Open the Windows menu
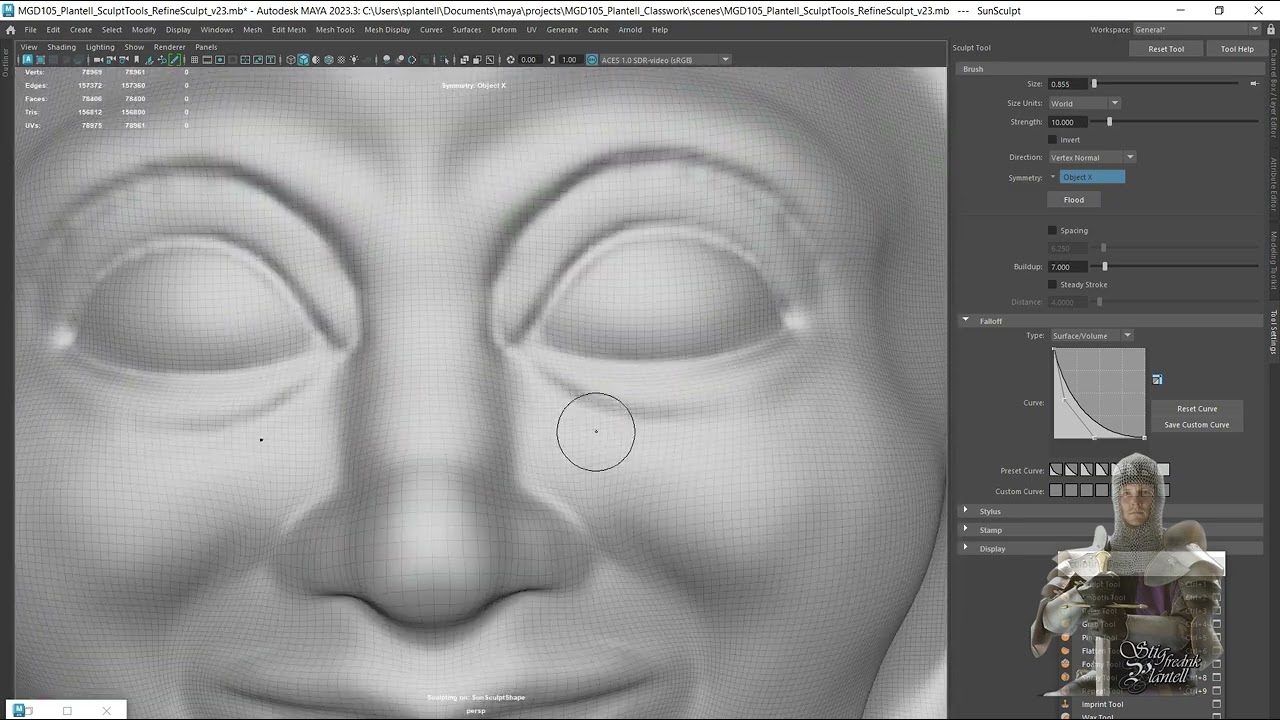Image resolution: width=1280 pixels, height=720 pixels. (x=216, y=30)
